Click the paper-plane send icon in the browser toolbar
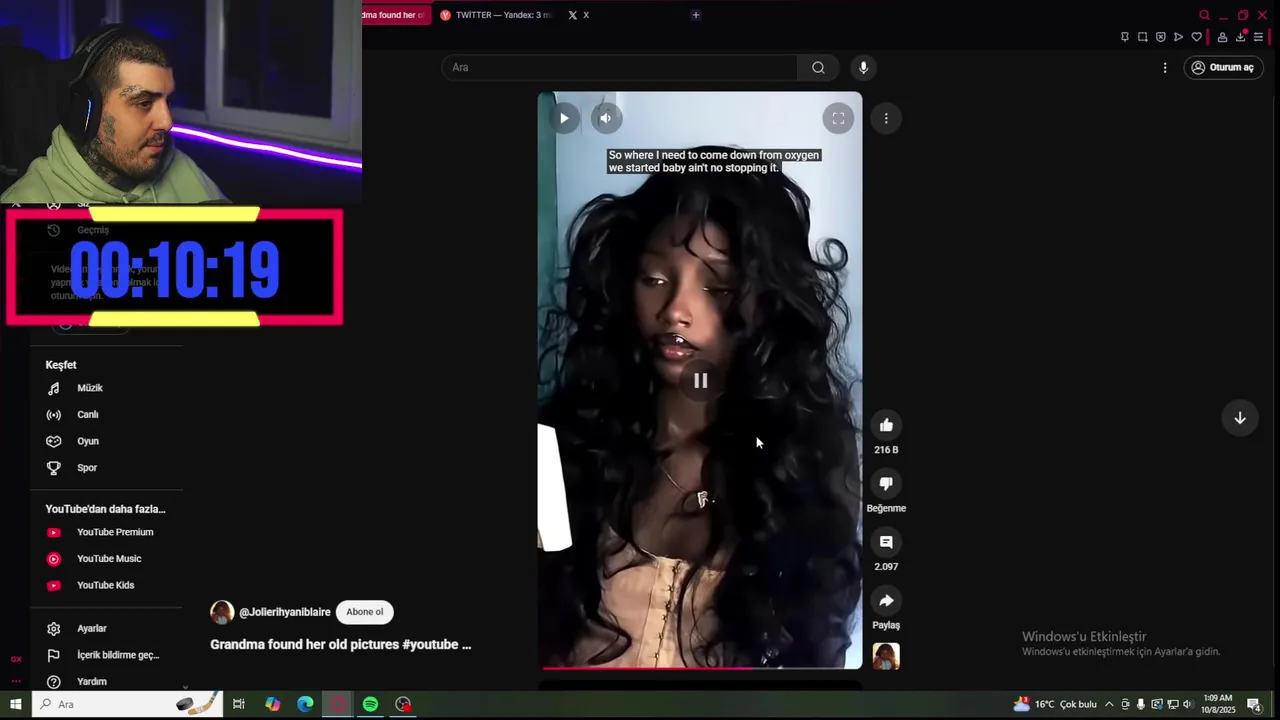 coord(1179,37)
